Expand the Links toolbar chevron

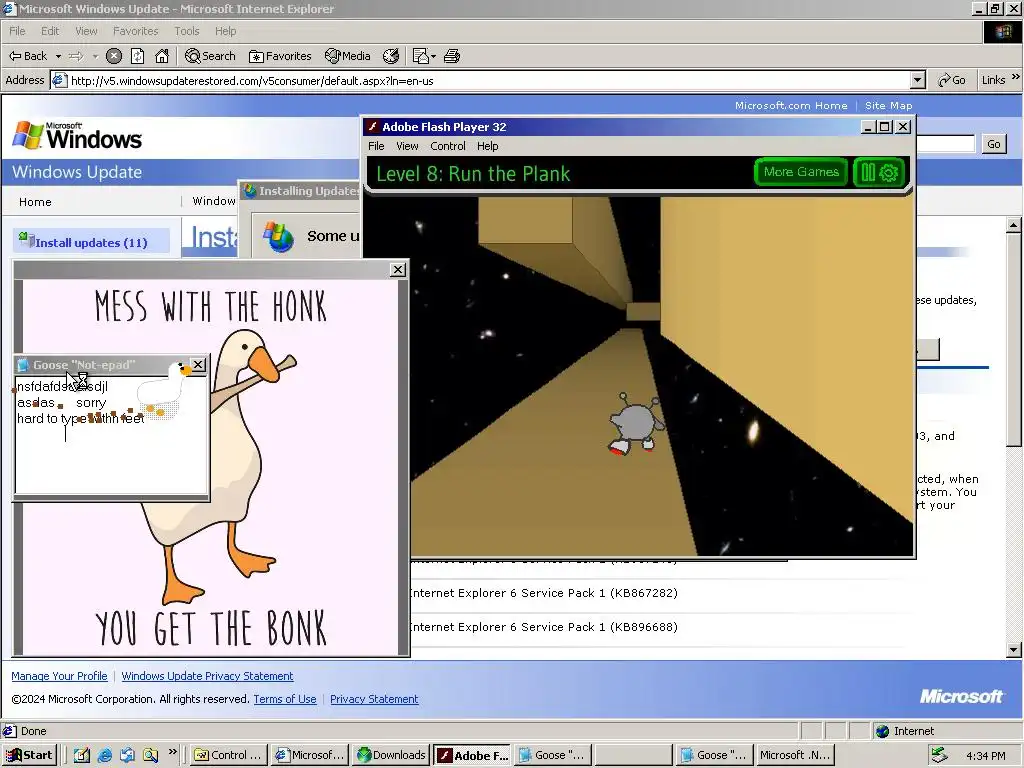[x=1016, y=78]
